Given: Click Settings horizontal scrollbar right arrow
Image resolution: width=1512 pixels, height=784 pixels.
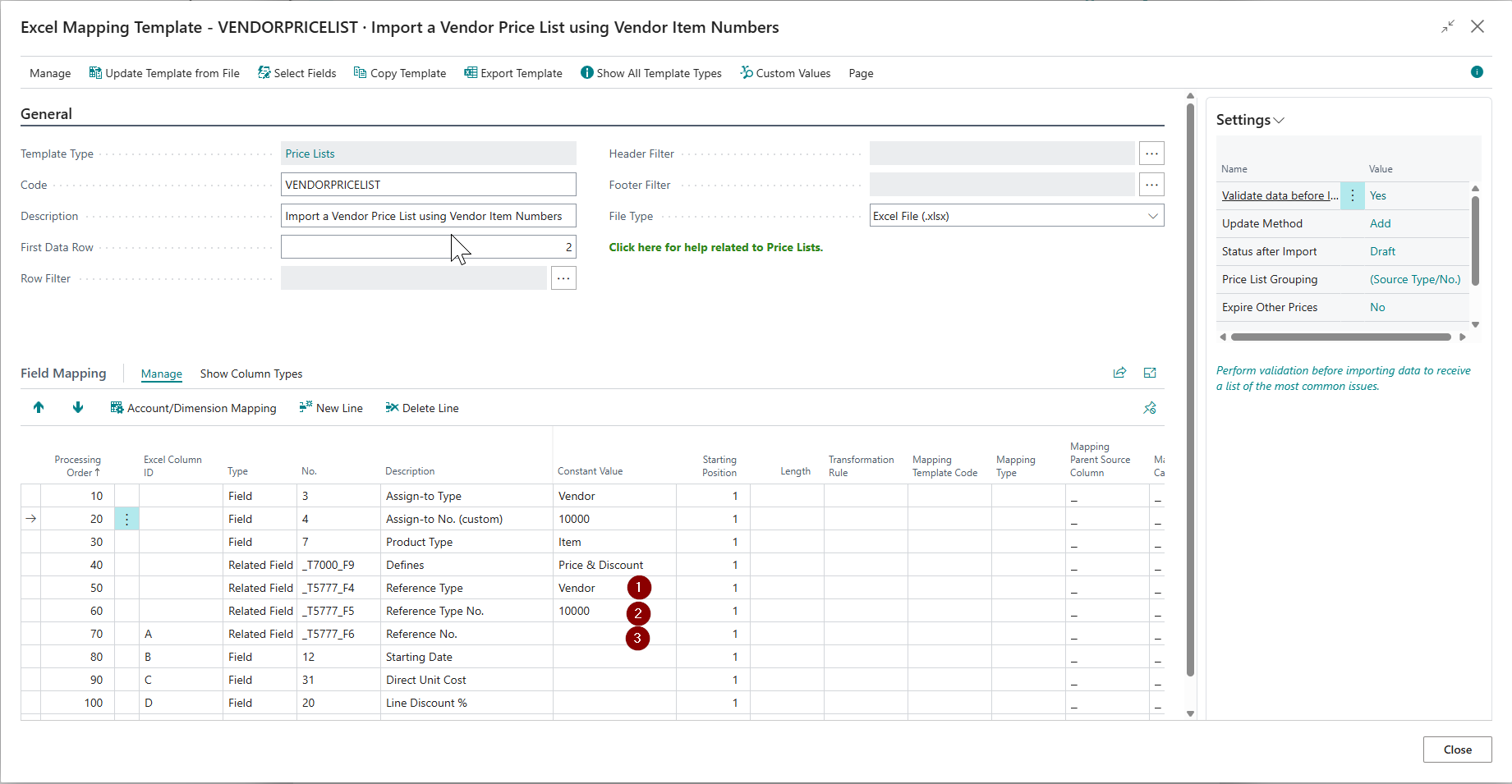Looking at the screenshot, I should tap(1462, 337).
